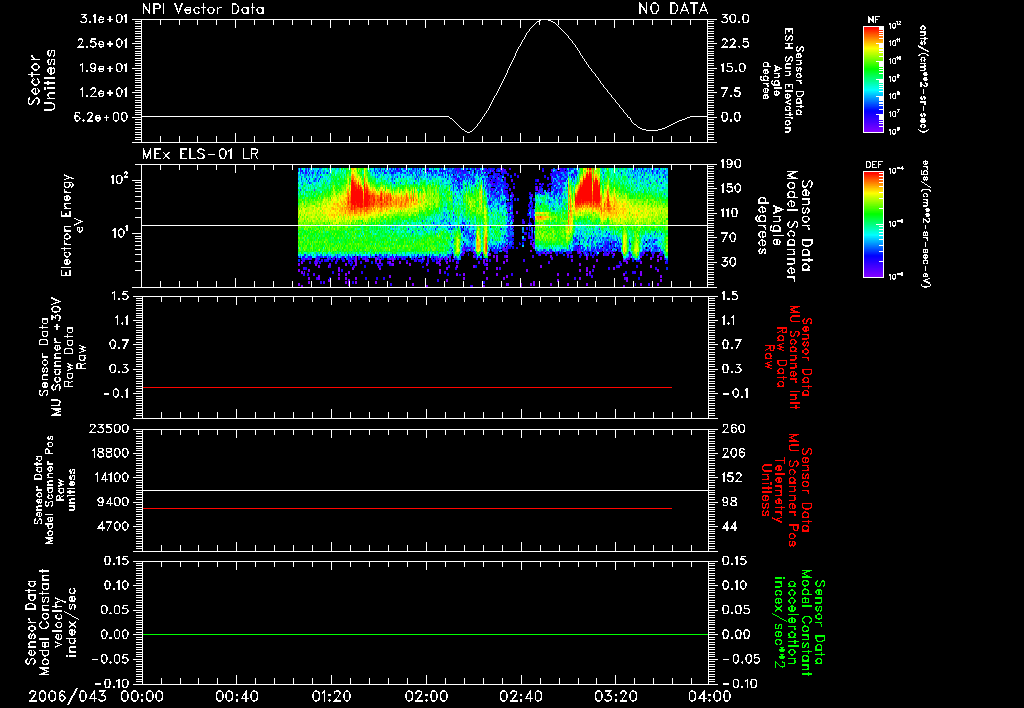1024x708 pixels.
Task: Select the "NPI Vector Data" panel title
Action: (203, 9)
